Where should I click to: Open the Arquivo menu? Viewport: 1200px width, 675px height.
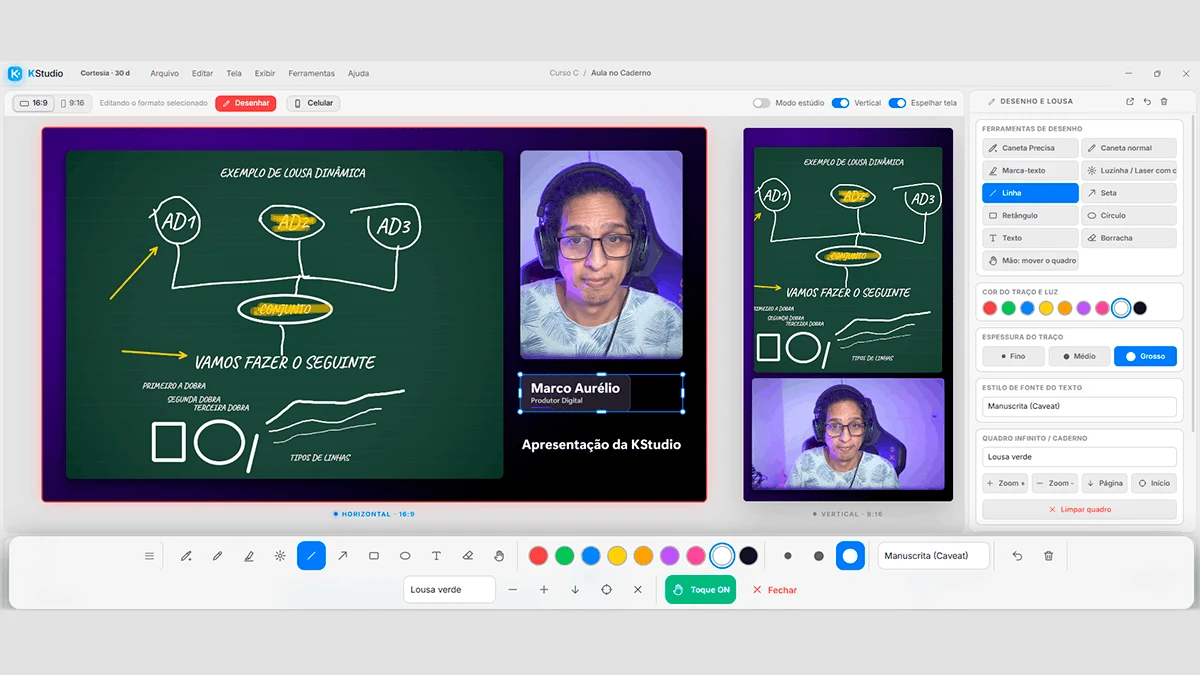[x=164, y=73]
